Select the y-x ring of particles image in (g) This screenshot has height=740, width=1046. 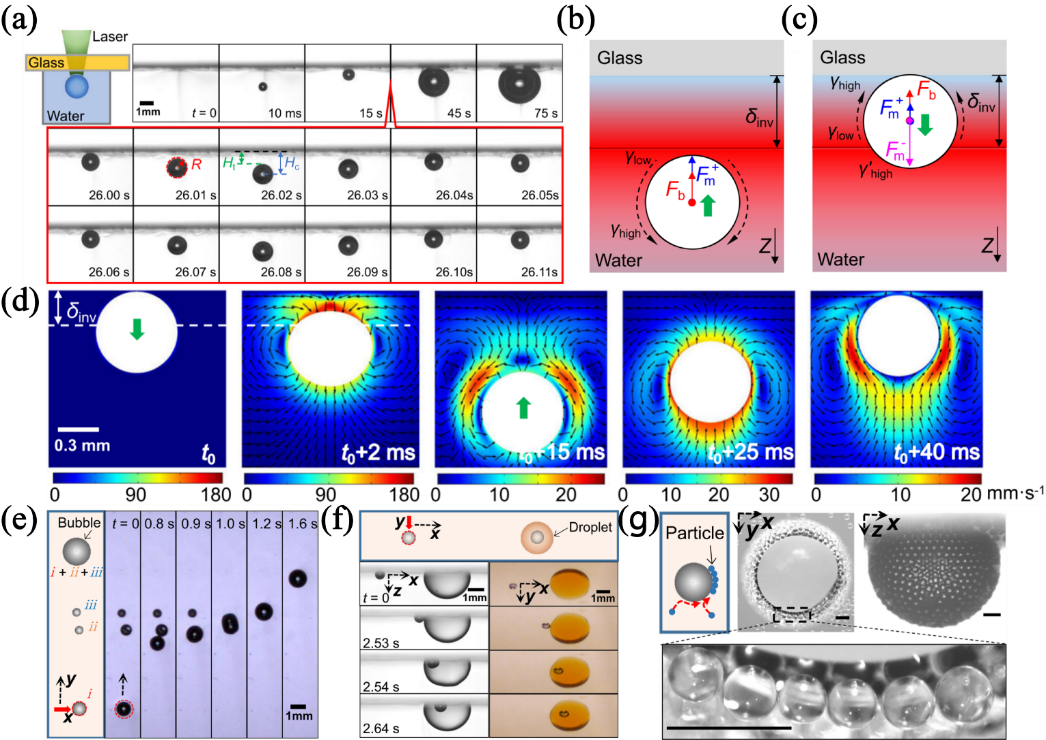(x=797, y=572)
